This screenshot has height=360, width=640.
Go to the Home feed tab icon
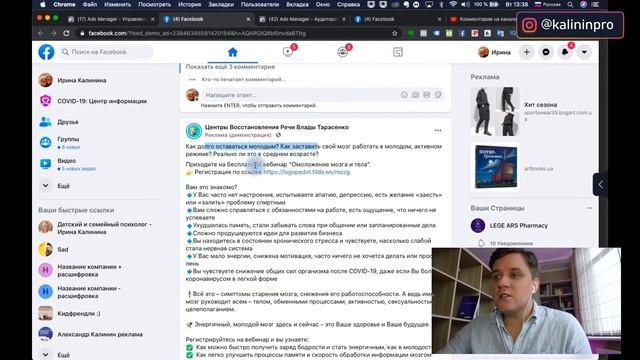(233, 52)
